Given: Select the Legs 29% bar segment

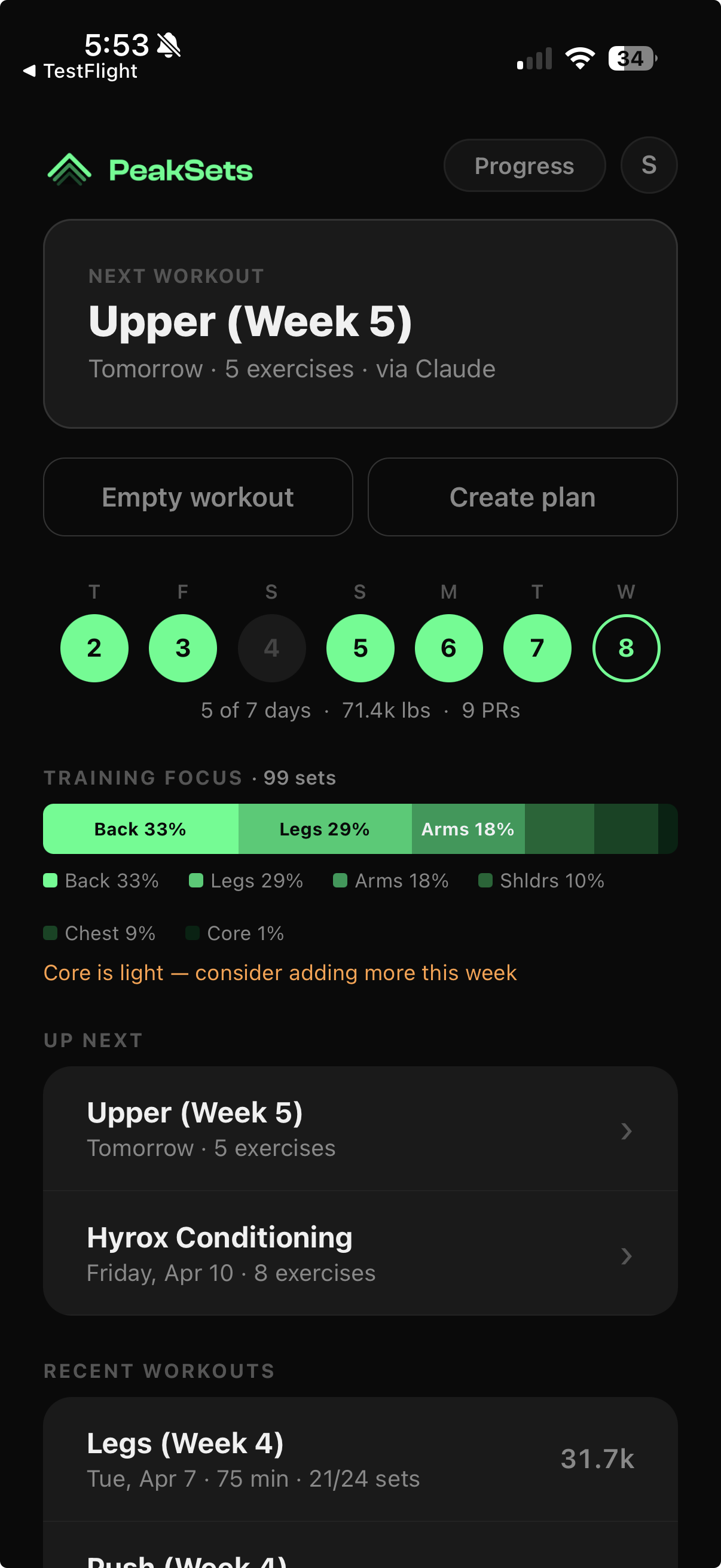Looking at the screenshot, I should 324,829.
